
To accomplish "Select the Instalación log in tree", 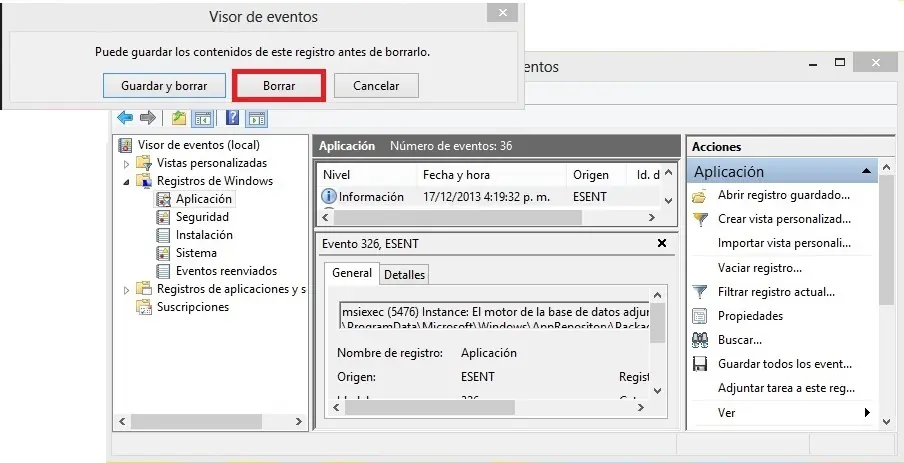I will 204,235.
